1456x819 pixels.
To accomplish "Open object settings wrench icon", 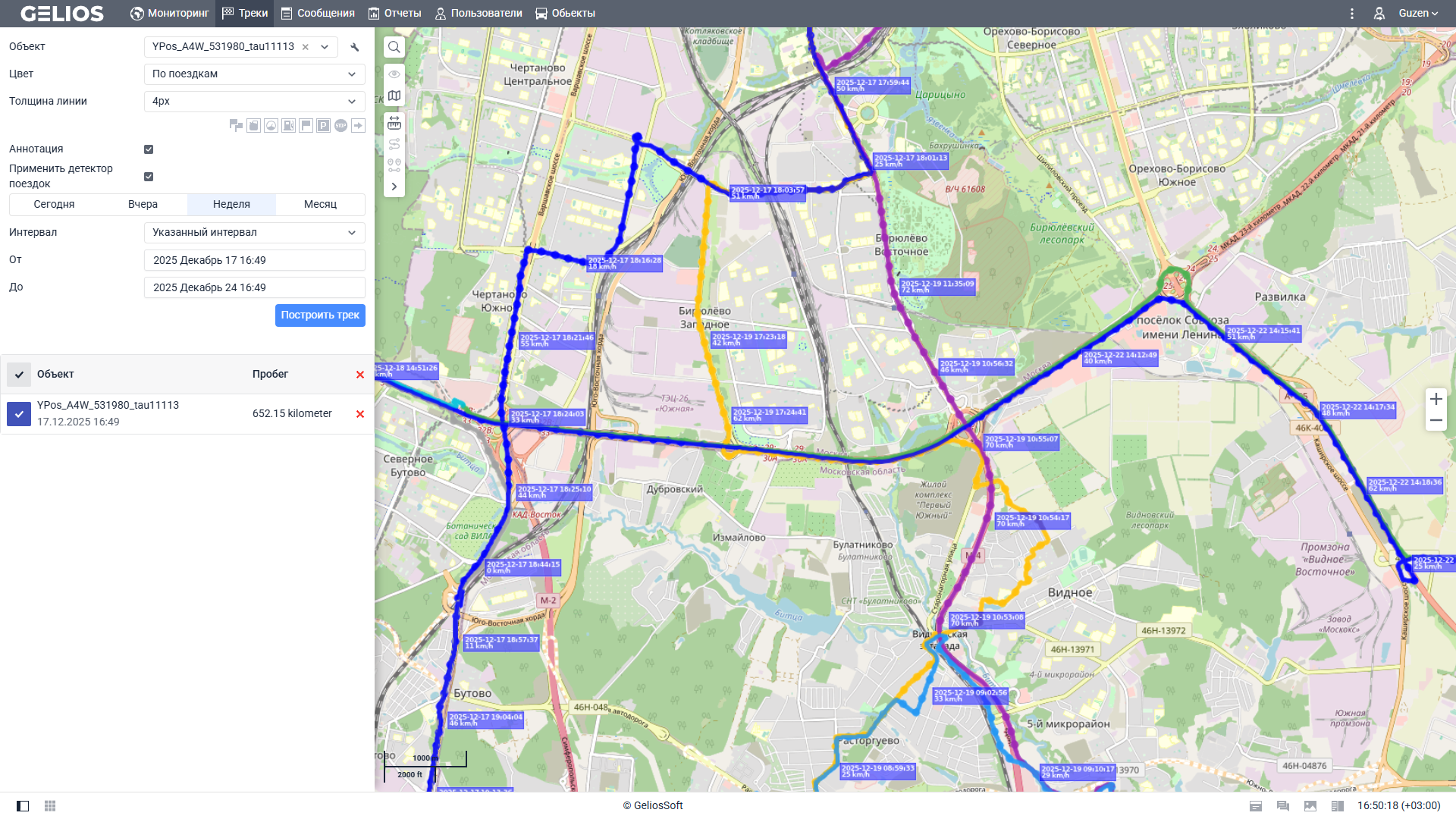I will [355, 47].
